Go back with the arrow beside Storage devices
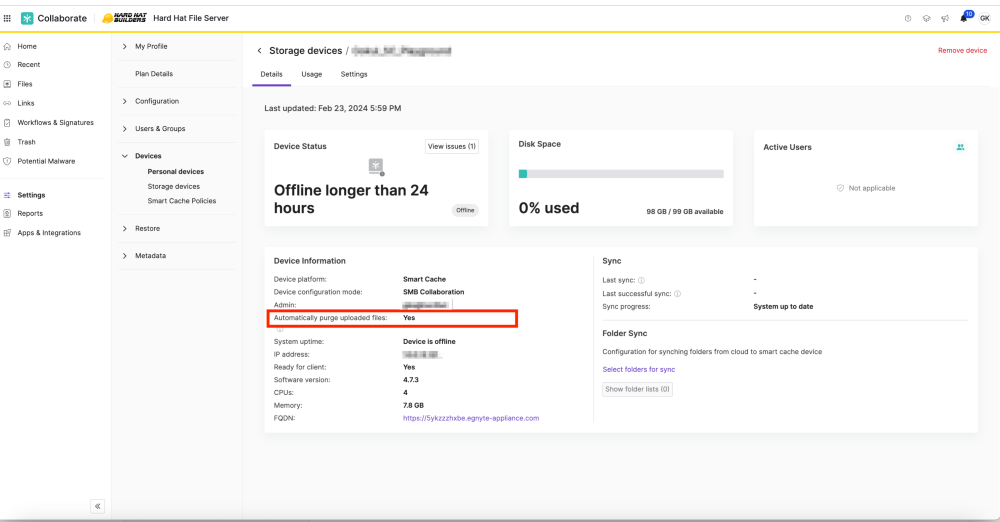 (x=260, y=50)
